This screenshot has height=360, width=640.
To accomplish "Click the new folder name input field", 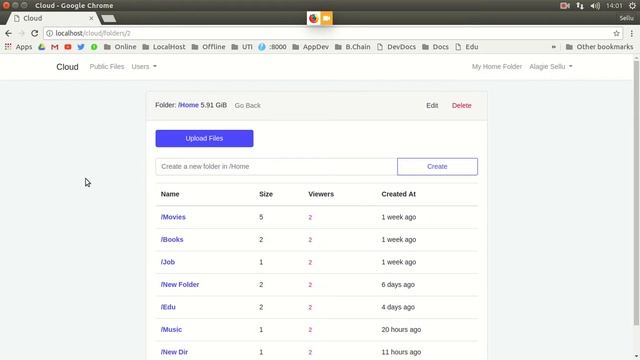I will click(276, 167).
